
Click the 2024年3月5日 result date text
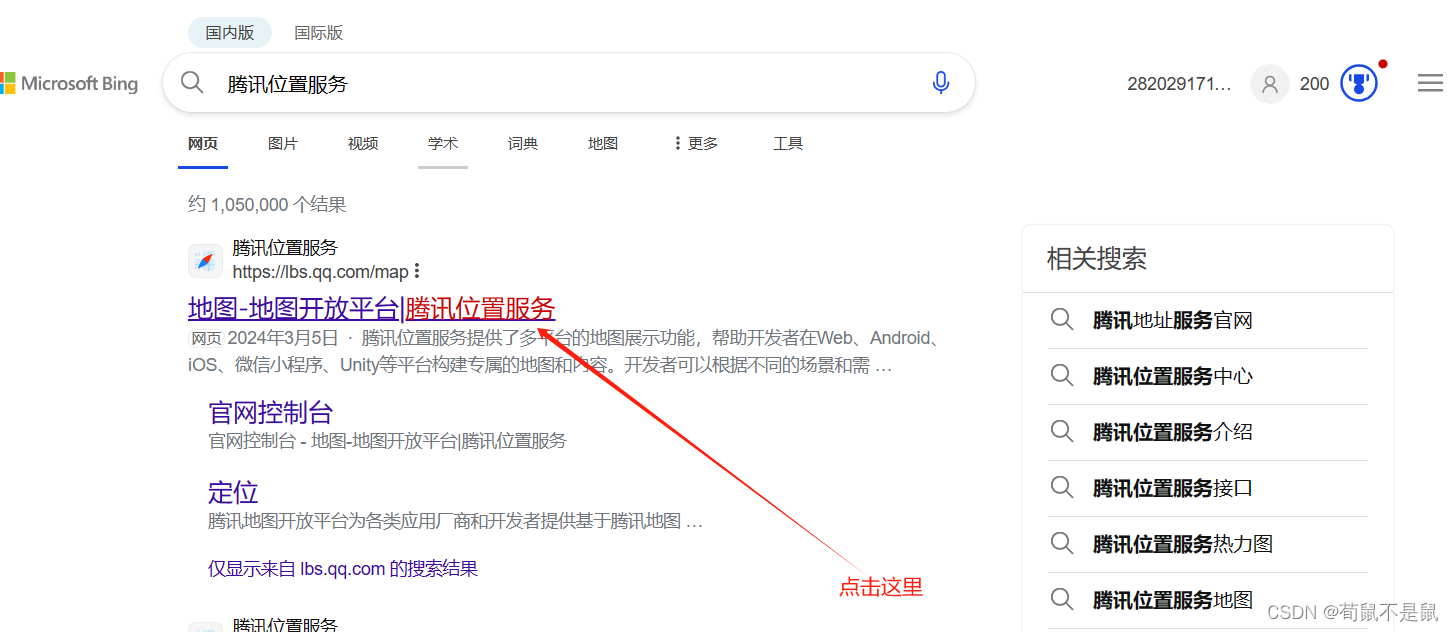[283, 338]
